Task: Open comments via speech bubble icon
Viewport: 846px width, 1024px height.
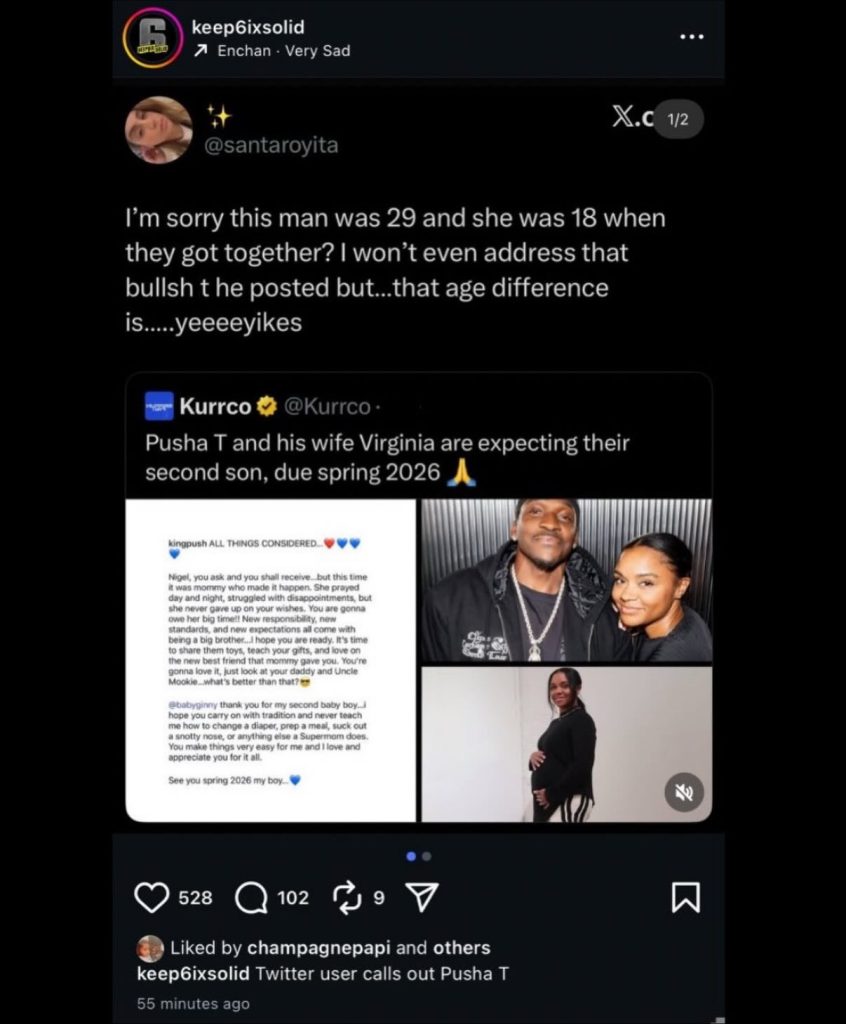Action: [252, 898]
